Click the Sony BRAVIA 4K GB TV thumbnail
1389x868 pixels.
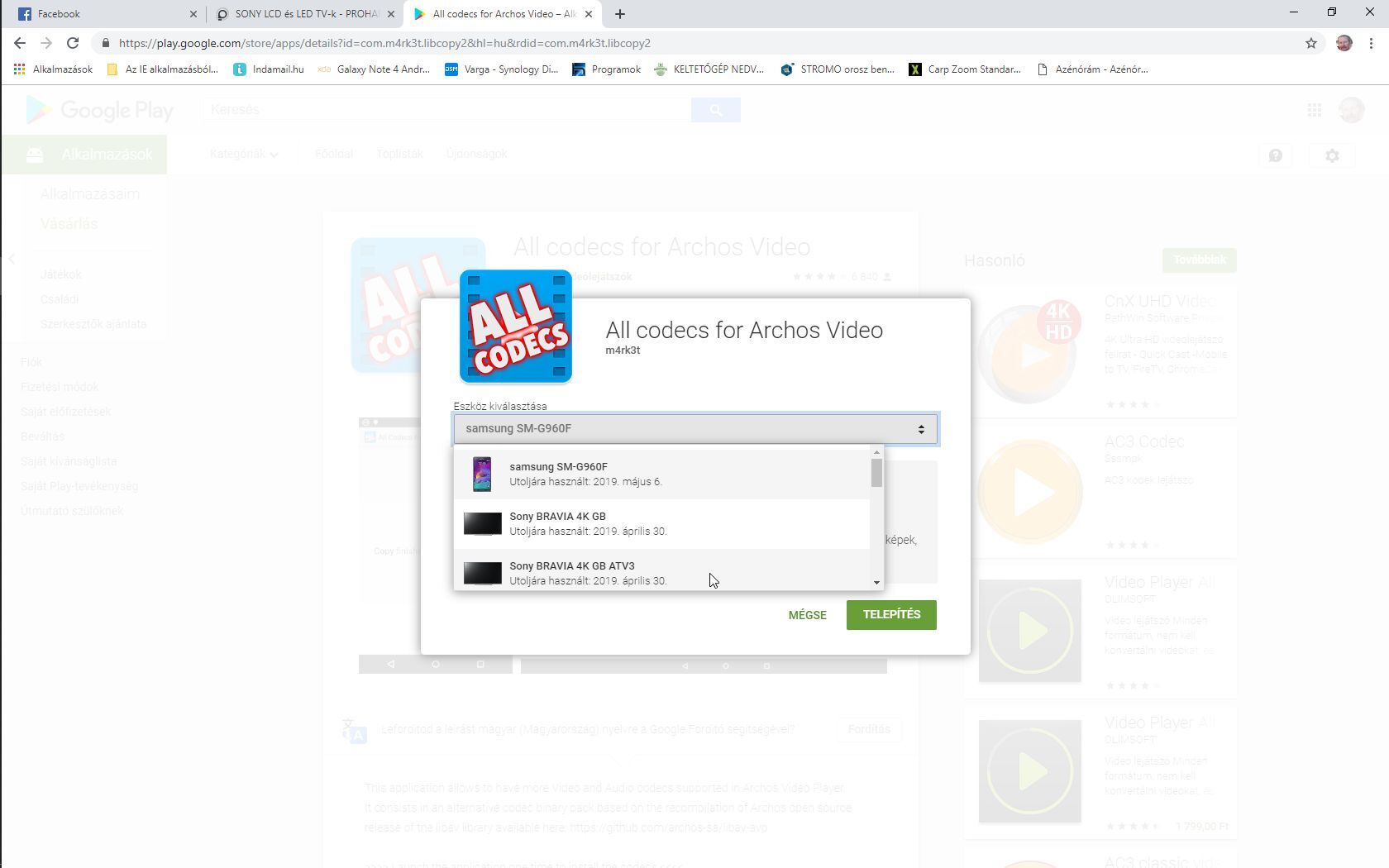(x=483, y=523)
